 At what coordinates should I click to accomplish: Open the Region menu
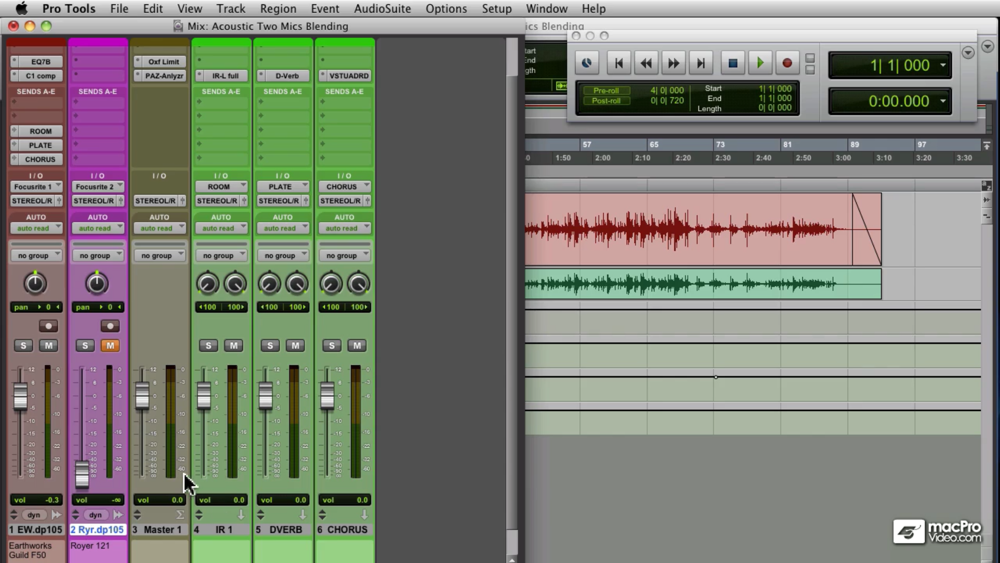pyautogui.click(x=277, y=8)
